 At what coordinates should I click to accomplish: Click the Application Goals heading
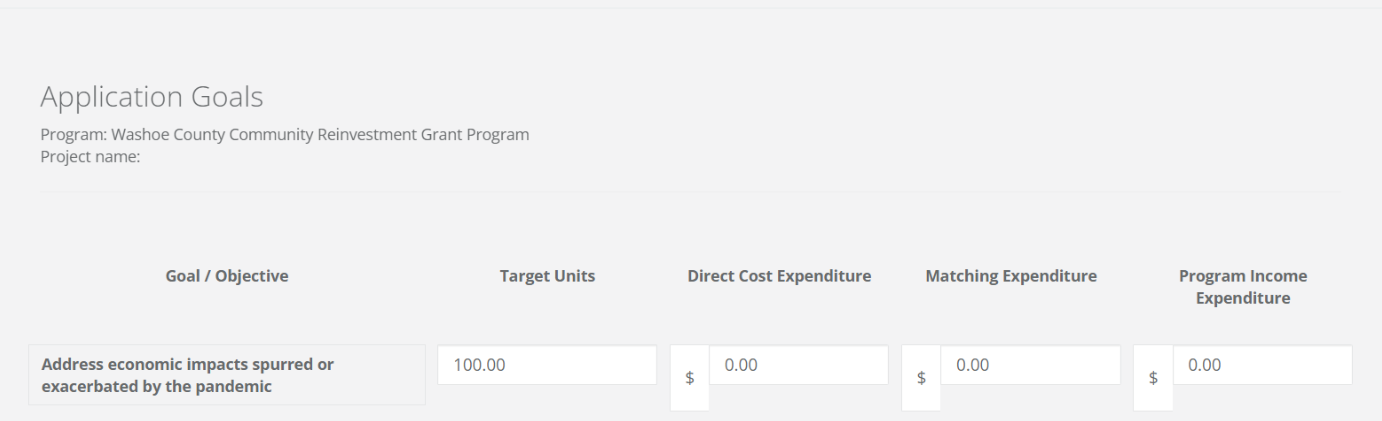click(152, 97)
